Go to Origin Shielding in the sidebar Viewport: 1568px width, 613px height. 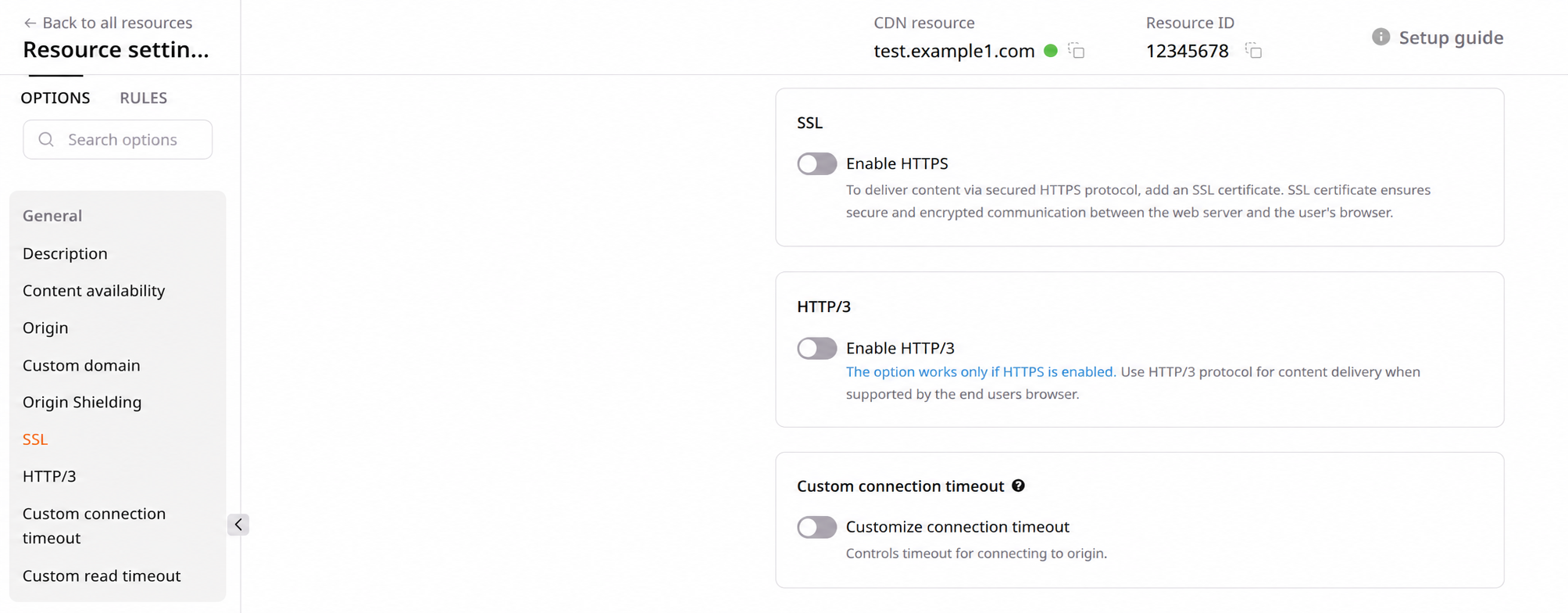click(x=82, y=402)
